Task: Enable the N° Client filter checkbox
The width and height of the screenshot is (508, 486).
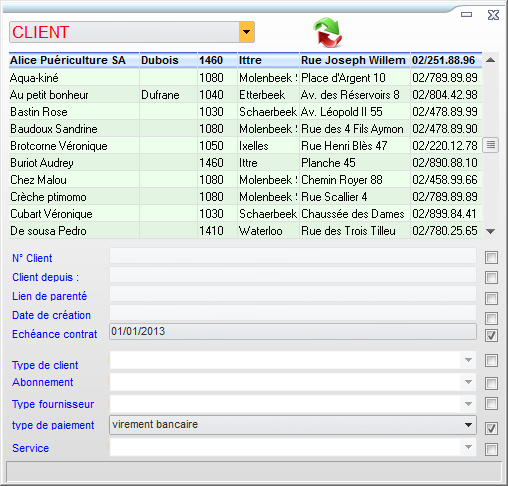Action: point(491,258)
